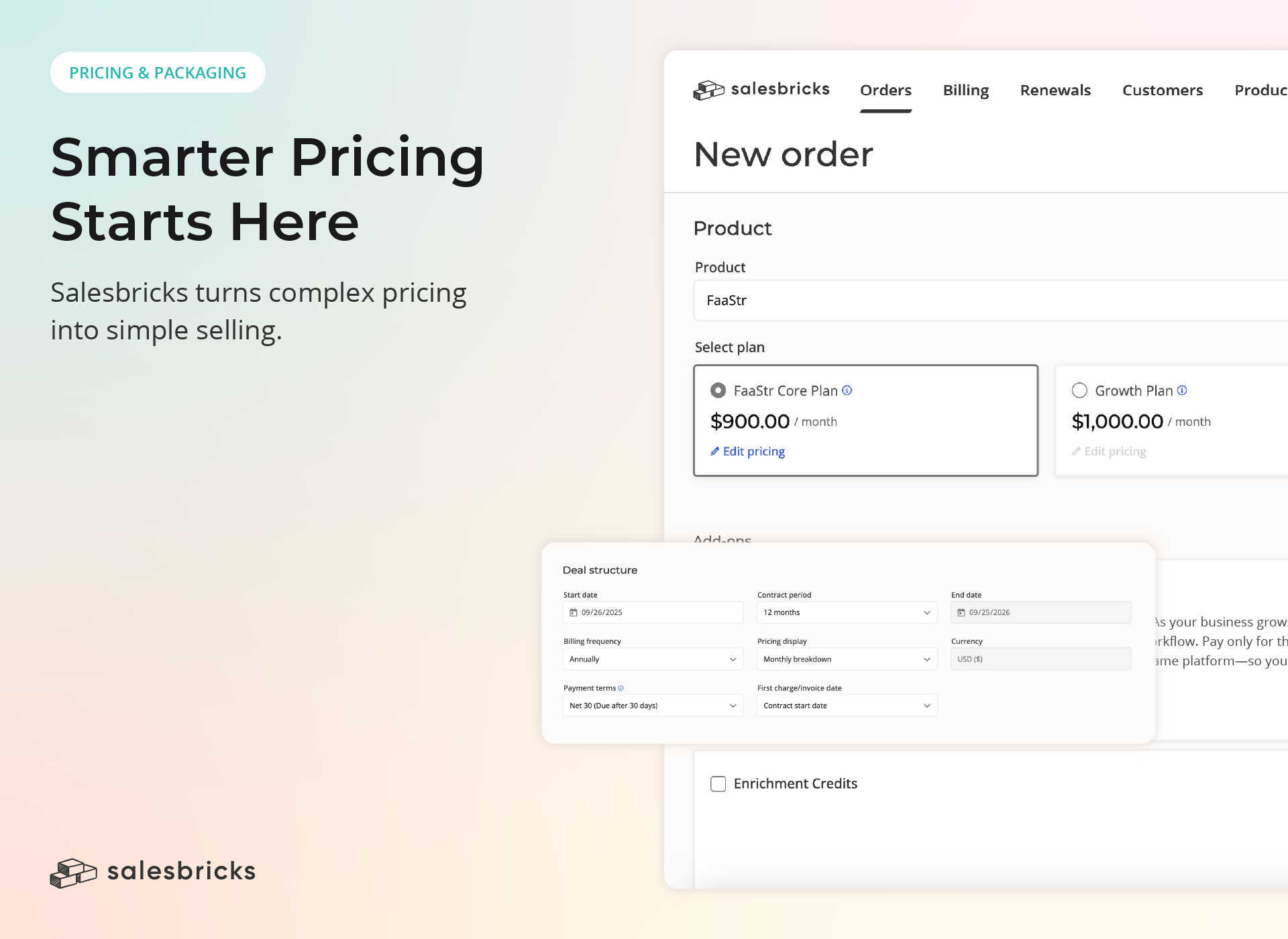The width and height of the screenshot is (1288, 939).
Task: Click the info icon beside FaaStr Core Plan
Action: pyautogui.click(x=847, y=390)
